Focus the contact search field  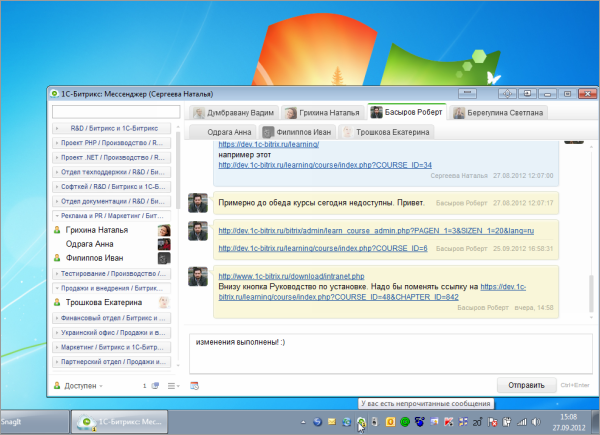[115, 112]
